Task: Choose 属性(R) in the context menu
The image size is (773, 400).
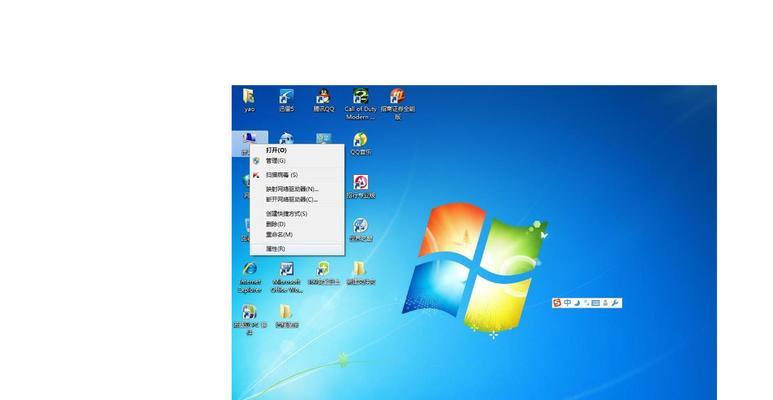Action: pos(297,249)
